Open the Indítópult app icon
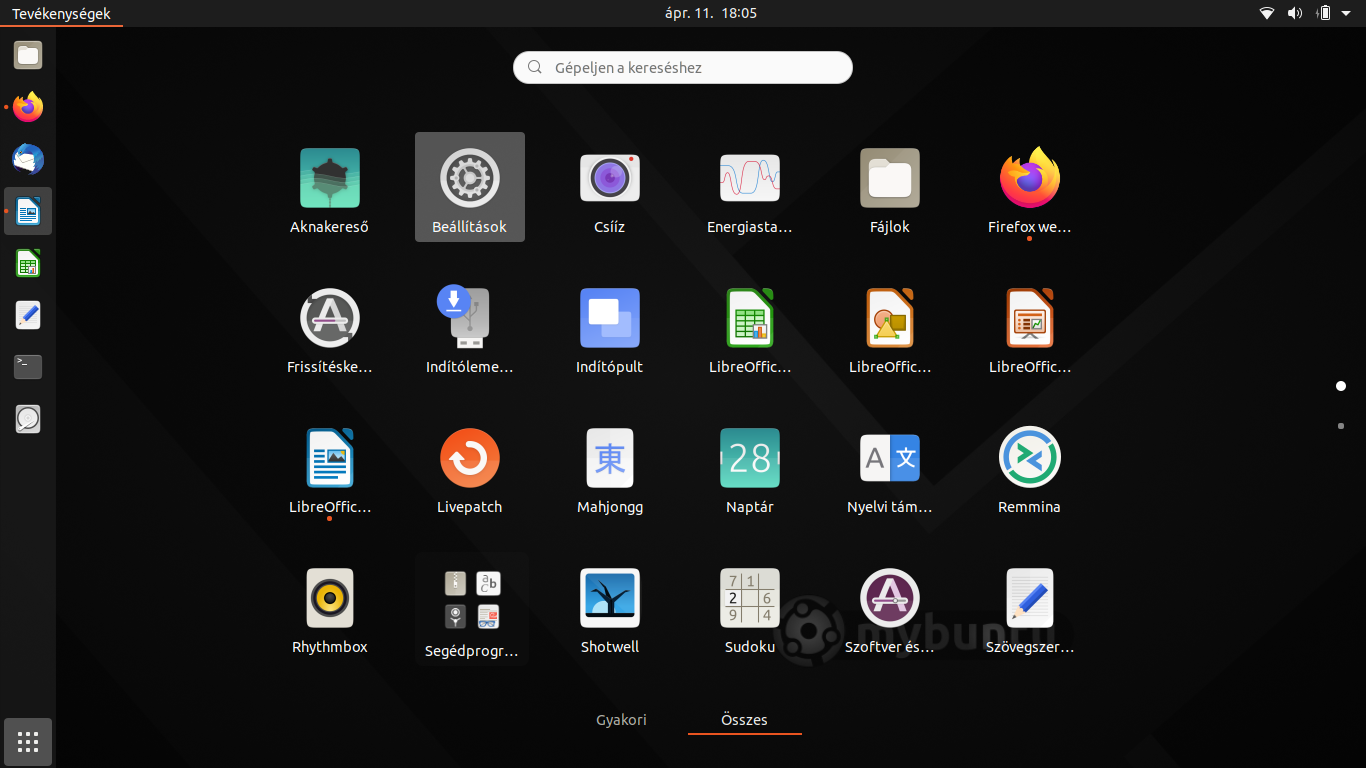This screenshot has height=768, width=1366. (x=610, y=327)
